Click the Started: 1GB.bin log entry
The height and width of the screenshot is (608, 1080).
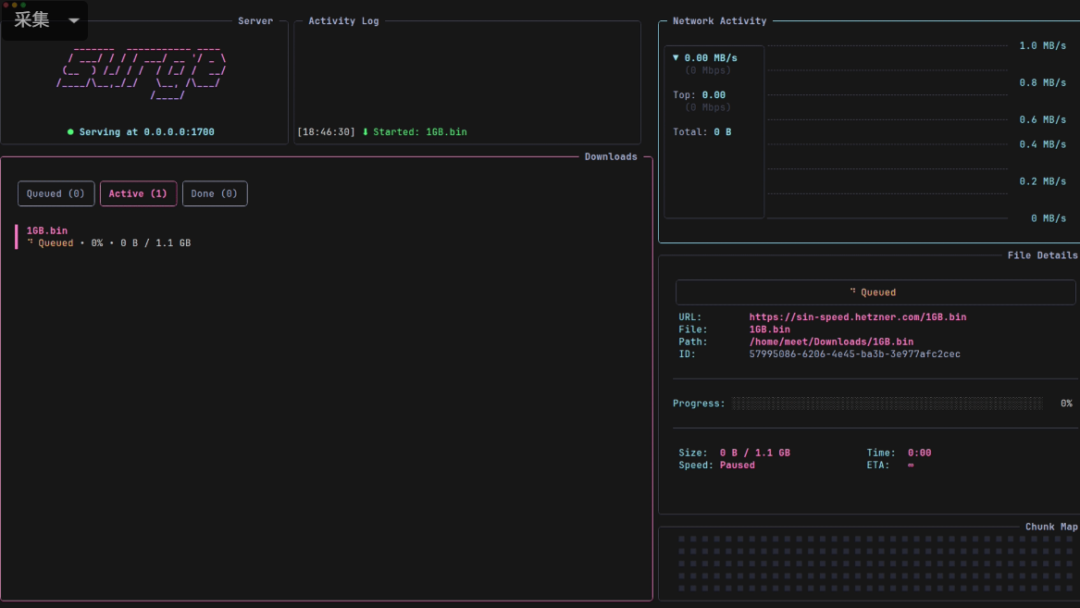419,132
